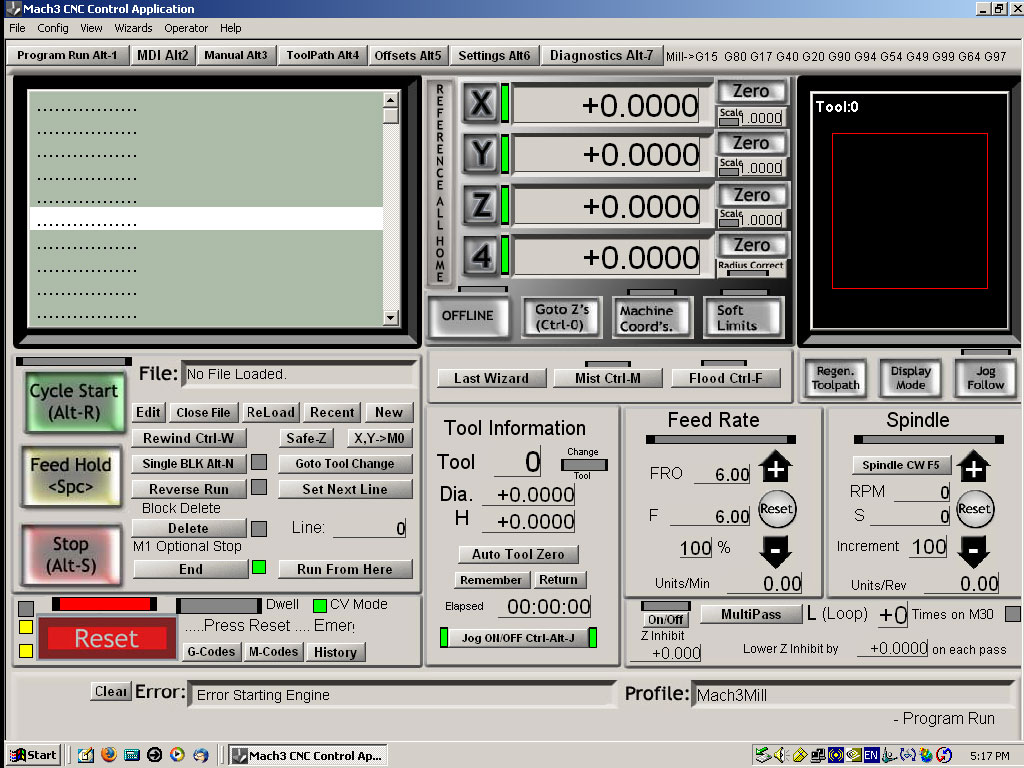Click Mach3 CNC Control taskbar item
This screenshot has width=1024, height=768.
pyautogui.click(x=308, y=756)
